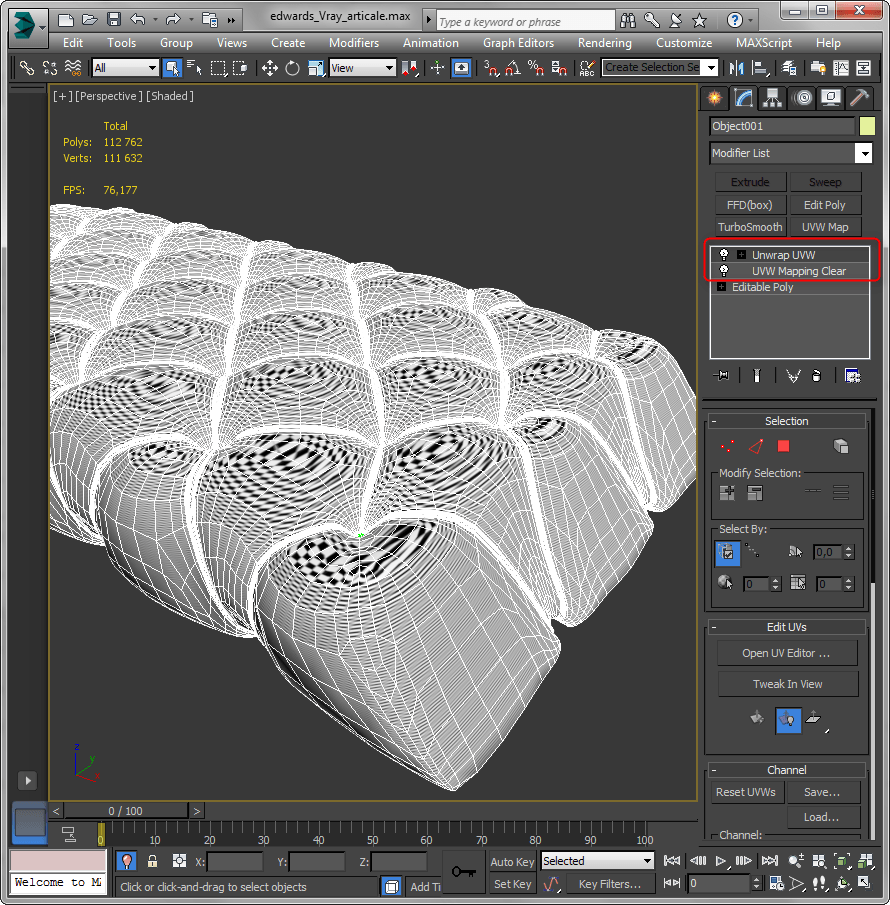This screenshot has width=890, height=905.
Task: Open the Utilities hammer panel tab
Action: (x=858, y=97)
